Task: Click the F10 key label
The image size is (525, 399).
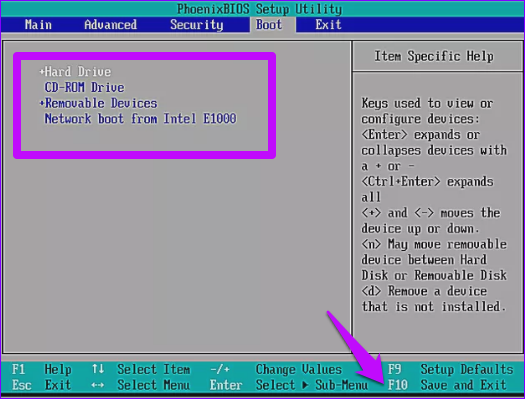Action: click(x=398, y=385)
